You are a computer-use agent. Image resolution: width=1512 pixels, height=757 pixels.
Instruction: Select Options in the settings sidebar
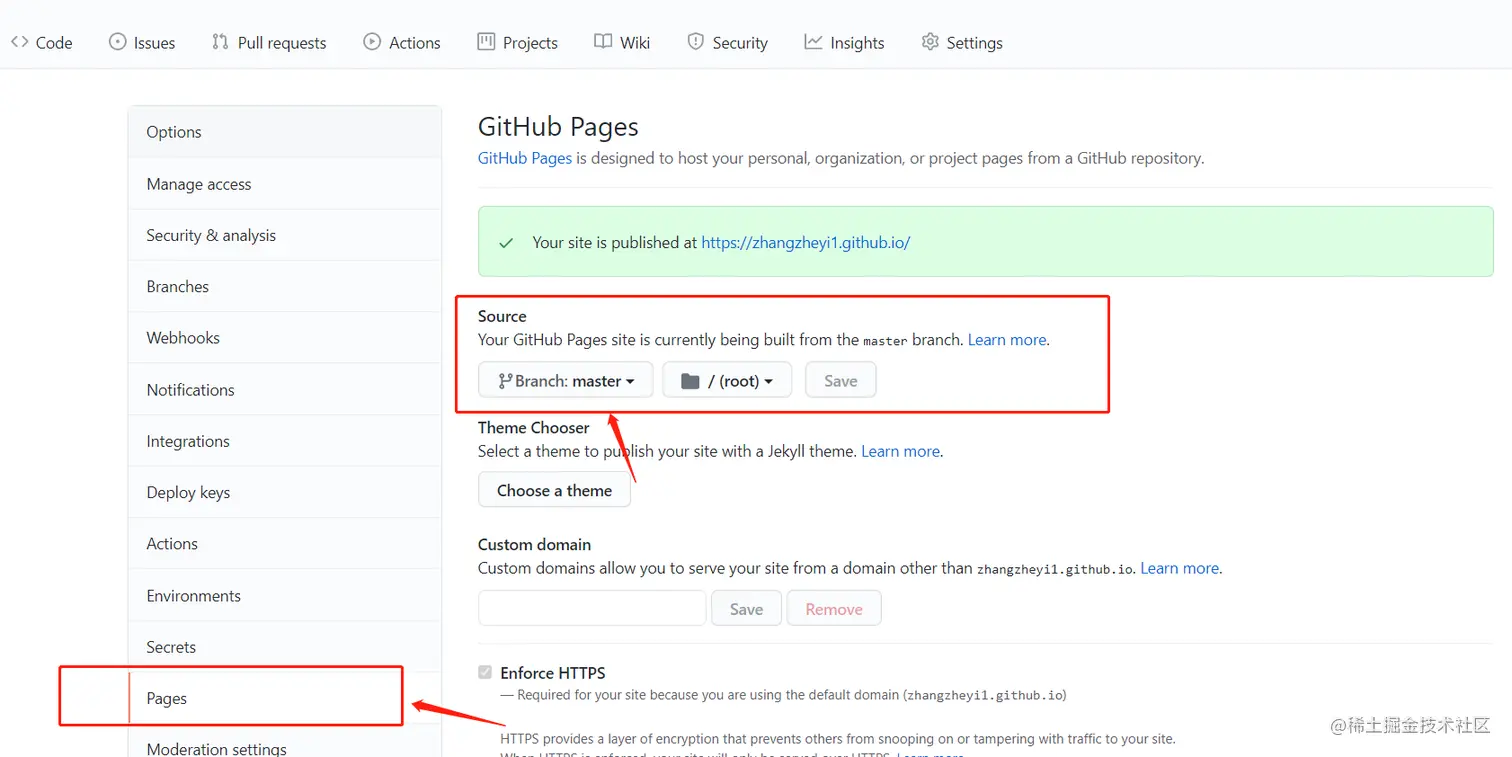pos(285,132)
